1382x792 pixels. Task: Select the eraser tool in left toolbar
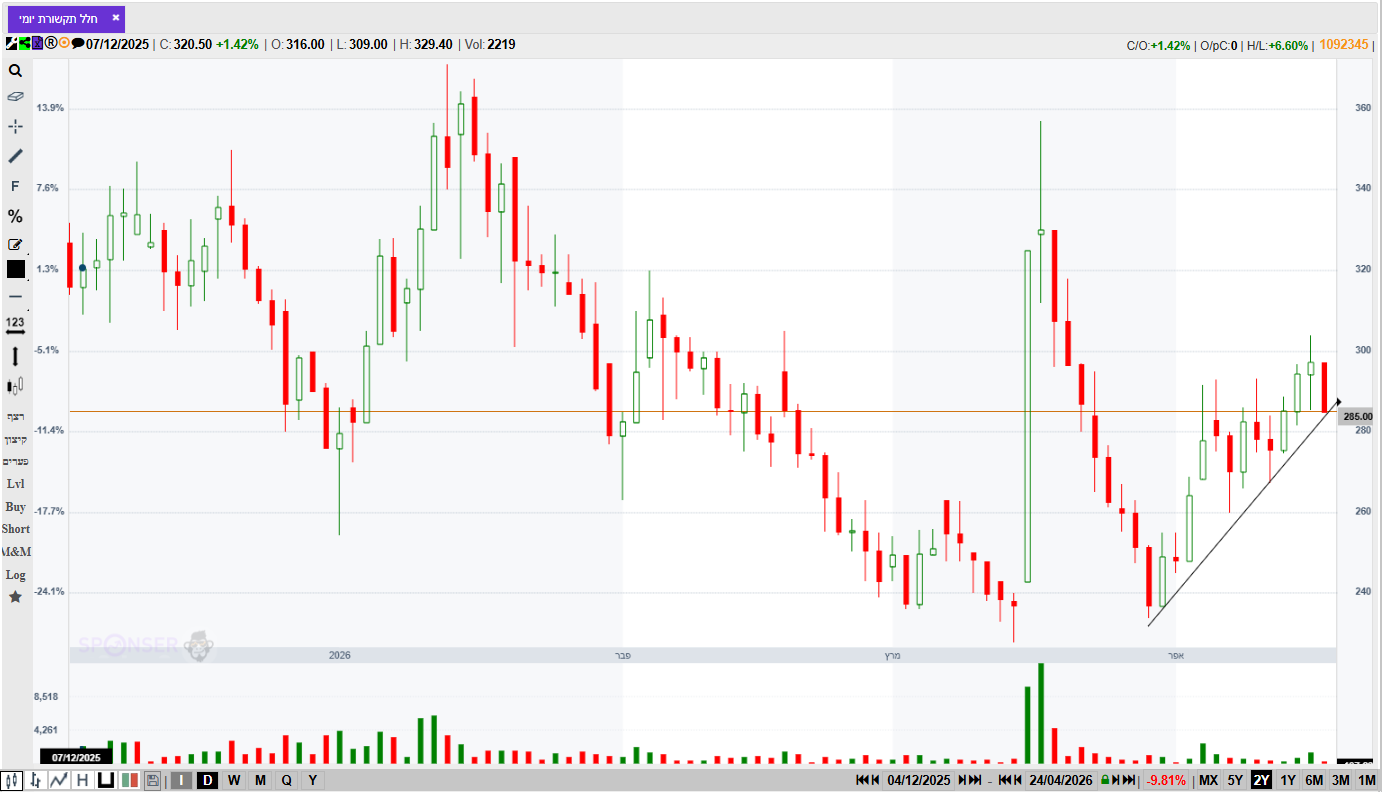click(x=15, y=97)
